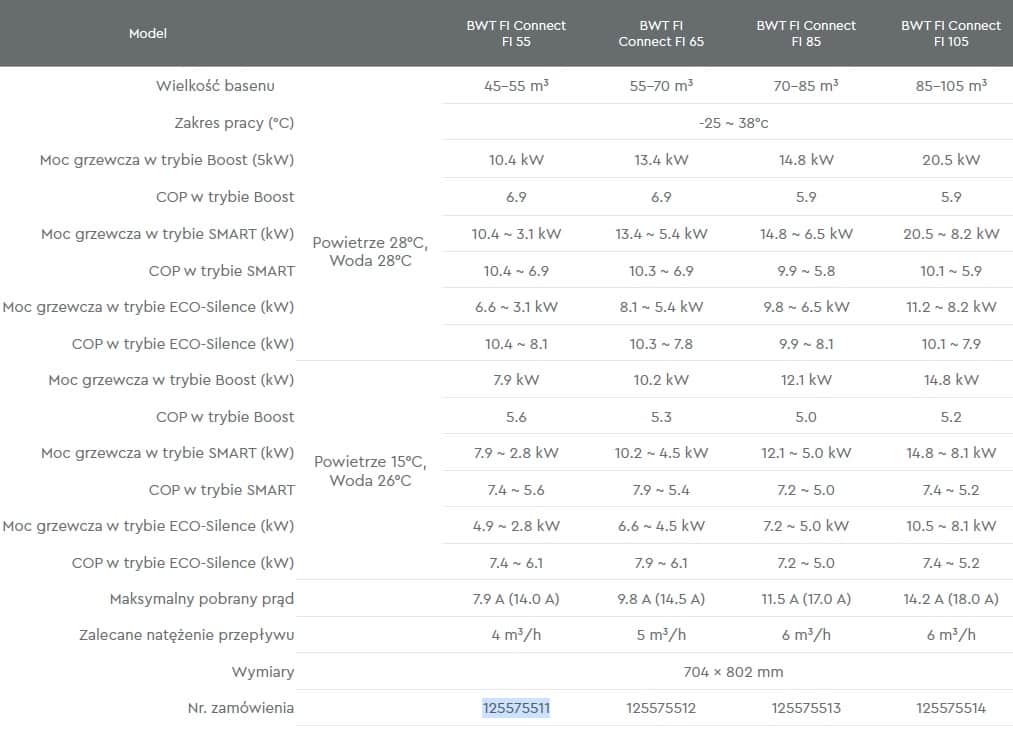This screenshot has height=749, width=1013.
Task: Click the '10.4 kW' Boost value
Action: click(x=516, y=160)
